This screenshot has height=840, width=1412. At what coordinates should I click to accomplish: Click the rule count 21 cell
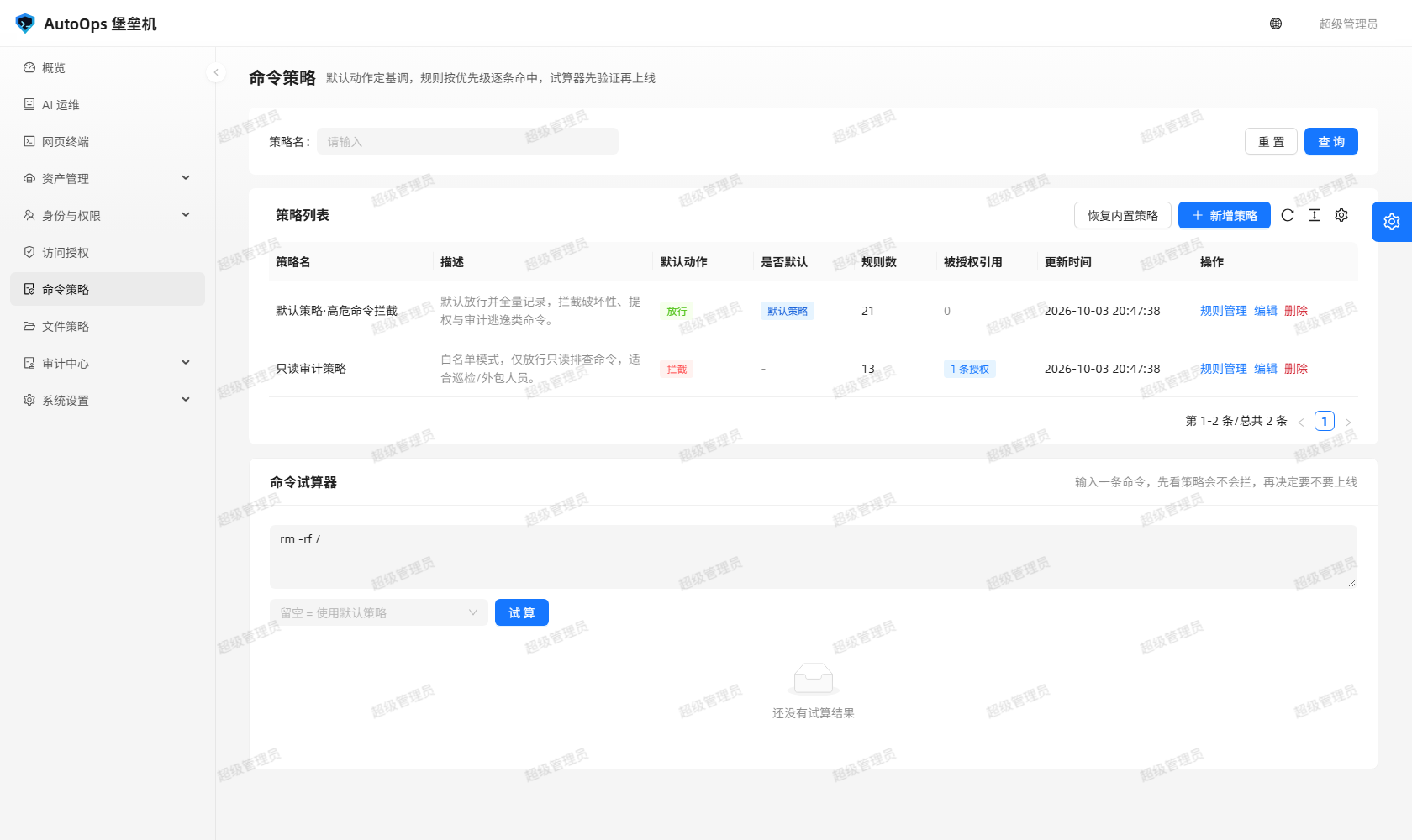tap(867, 310)
